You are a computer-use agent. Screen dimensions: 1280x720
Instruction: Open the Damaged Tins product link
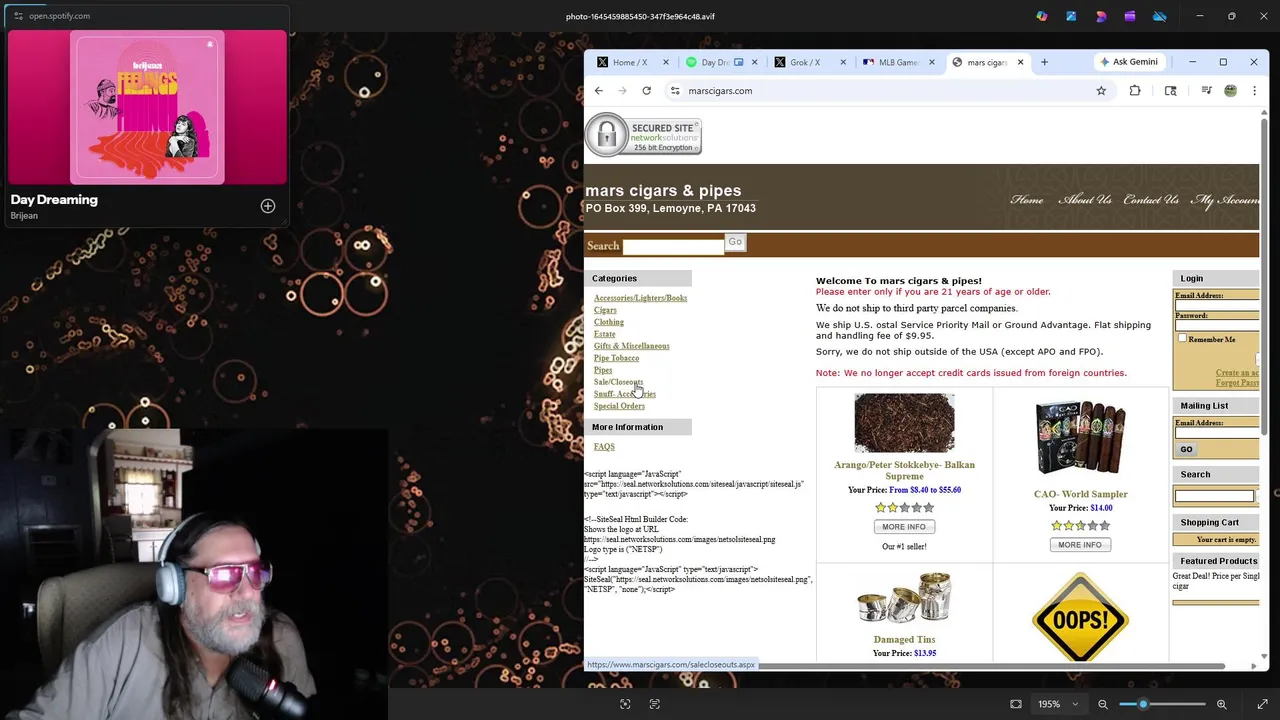pos(904,640)
